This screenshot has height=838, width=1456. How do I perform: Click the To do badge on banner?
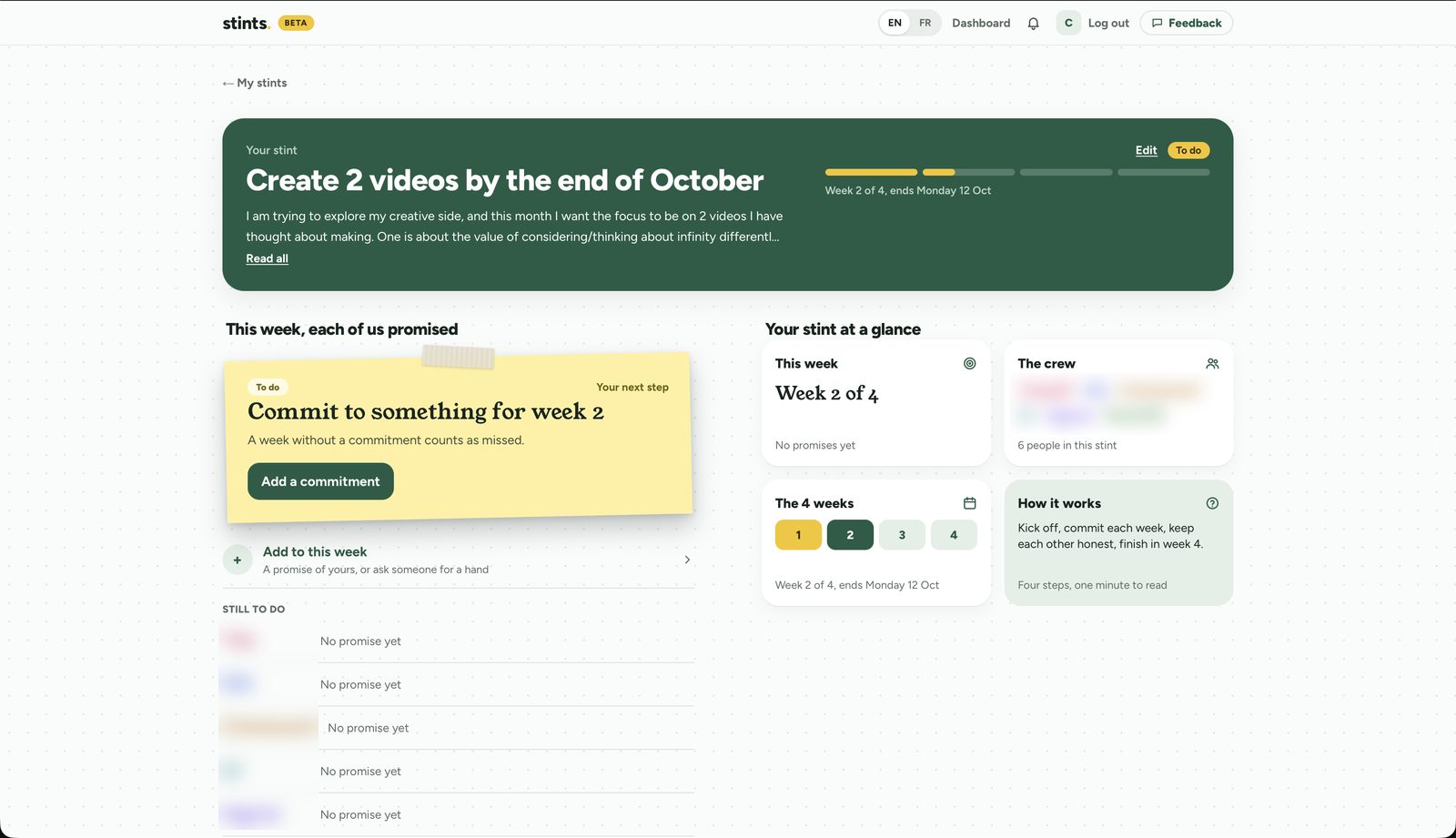1188,150
